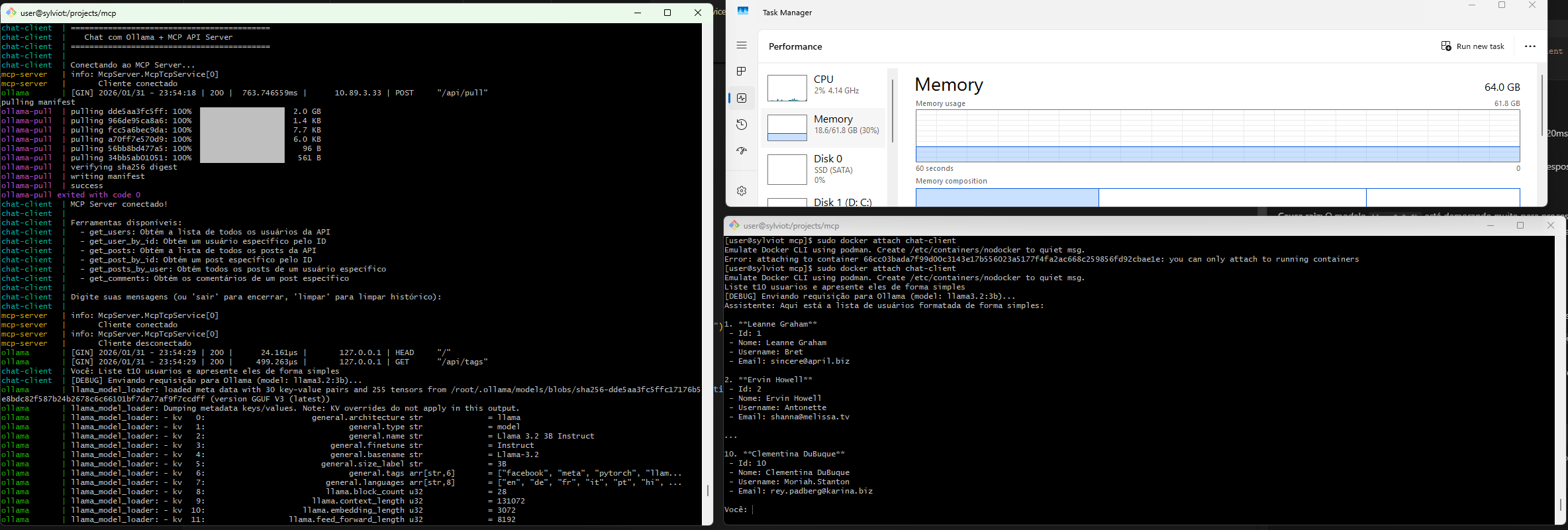Click the resource list scrollbar in Task Manager
The width and height of the screenshot is (1568, 530).
point(893,111)
